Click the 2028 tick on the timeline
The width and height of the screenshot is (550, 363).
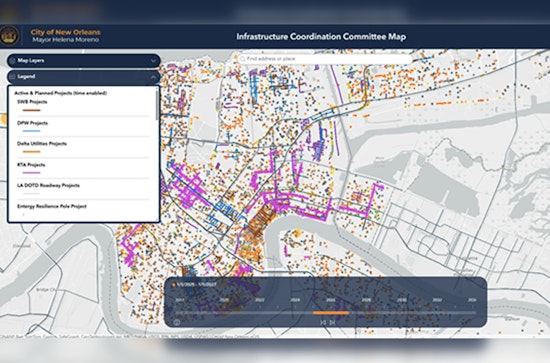[x=366, y=300]
